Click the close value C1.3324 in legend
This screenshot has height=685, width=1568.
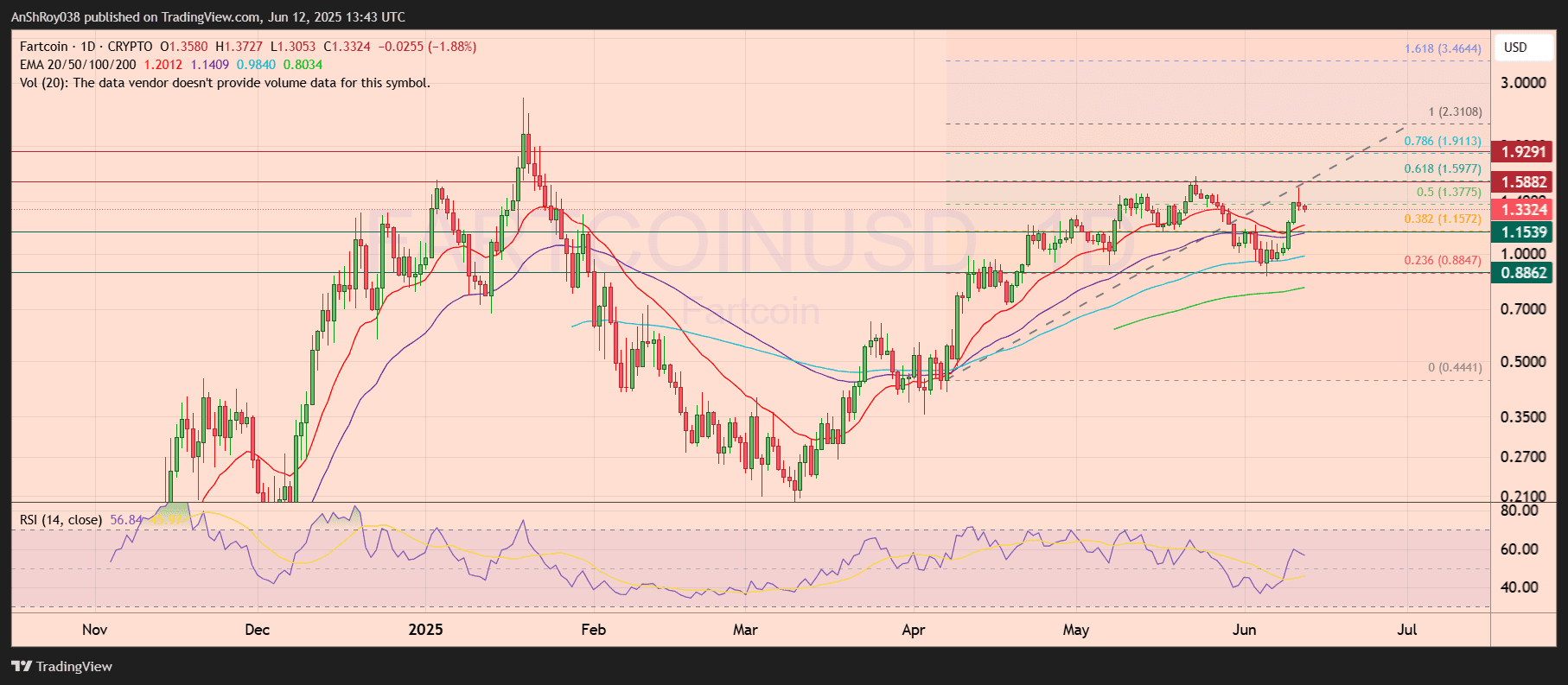point(347,47)
